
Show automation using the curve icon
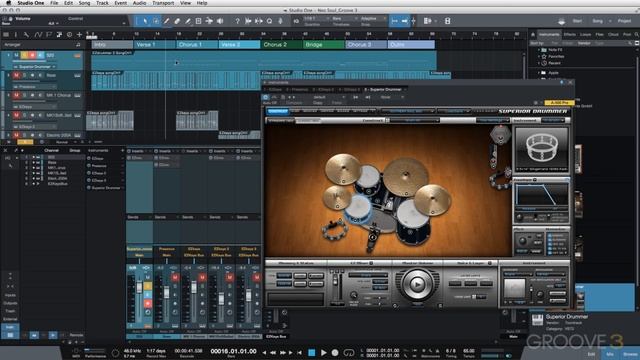pyautogui.click(x=38, y=35)
